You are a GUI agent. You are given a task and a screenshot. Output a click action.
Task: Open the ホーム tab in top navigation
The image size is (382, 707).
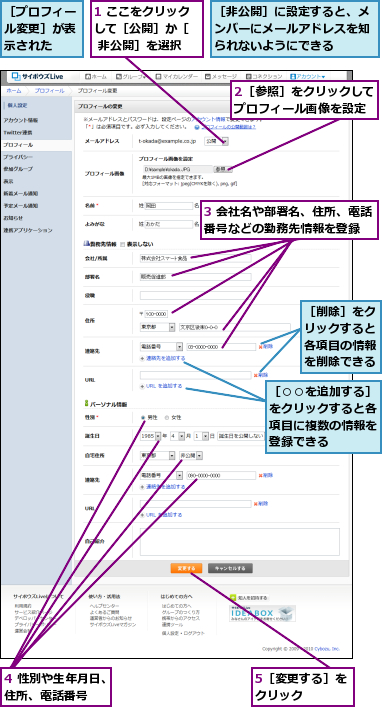tap(96, 77)
